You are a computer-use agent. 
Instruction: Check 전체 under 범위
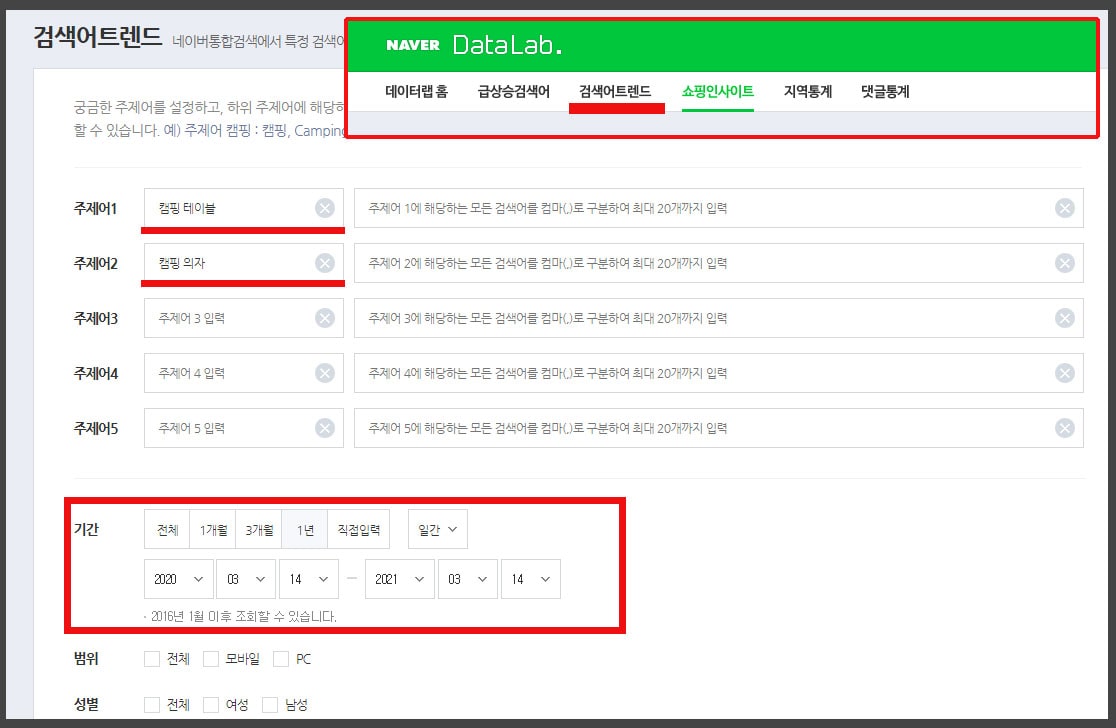[152, 659]
